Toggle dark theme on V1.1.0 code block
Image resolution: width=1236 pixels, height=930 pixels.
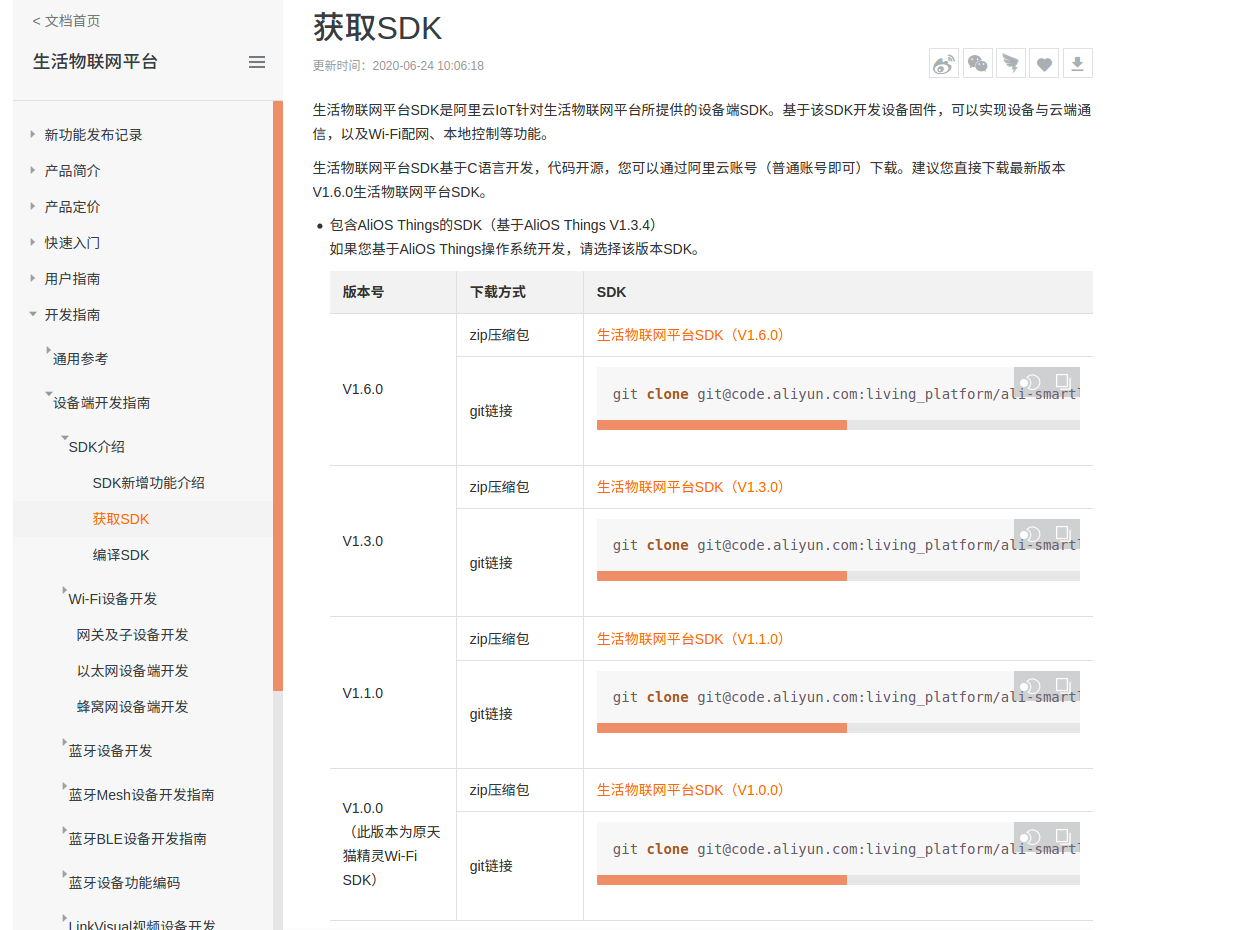(x=1031, y=685)
